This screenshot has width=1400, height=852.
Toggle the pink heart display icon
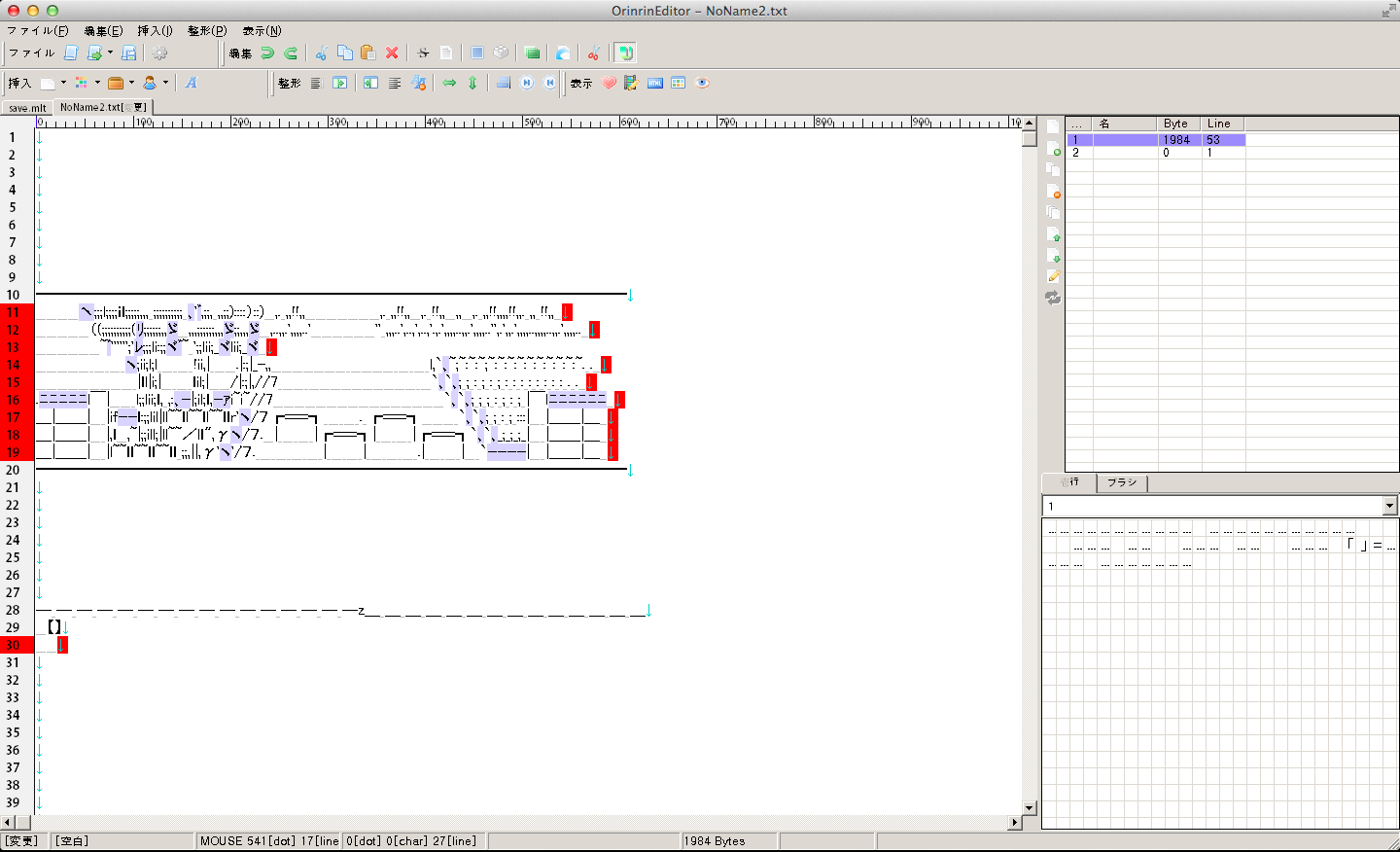(609, 84)
